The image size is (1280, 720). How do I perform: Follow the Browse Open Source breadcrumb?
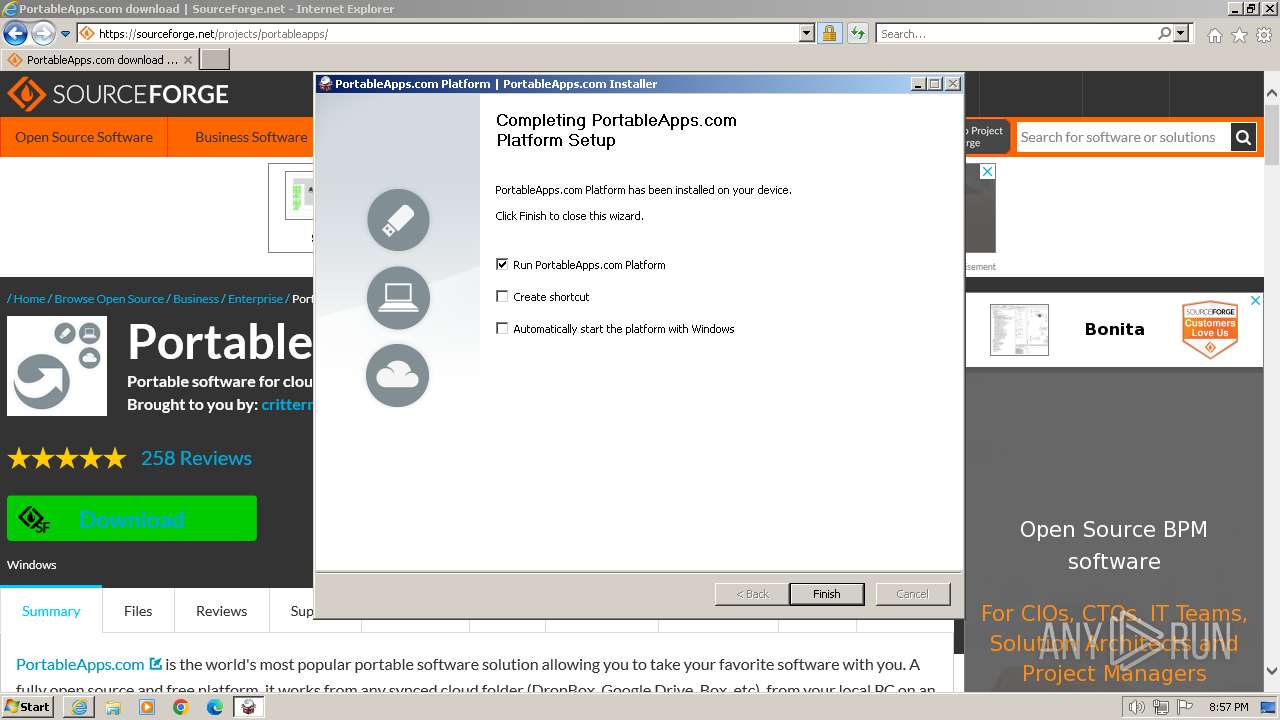click(x=109, y=298)
